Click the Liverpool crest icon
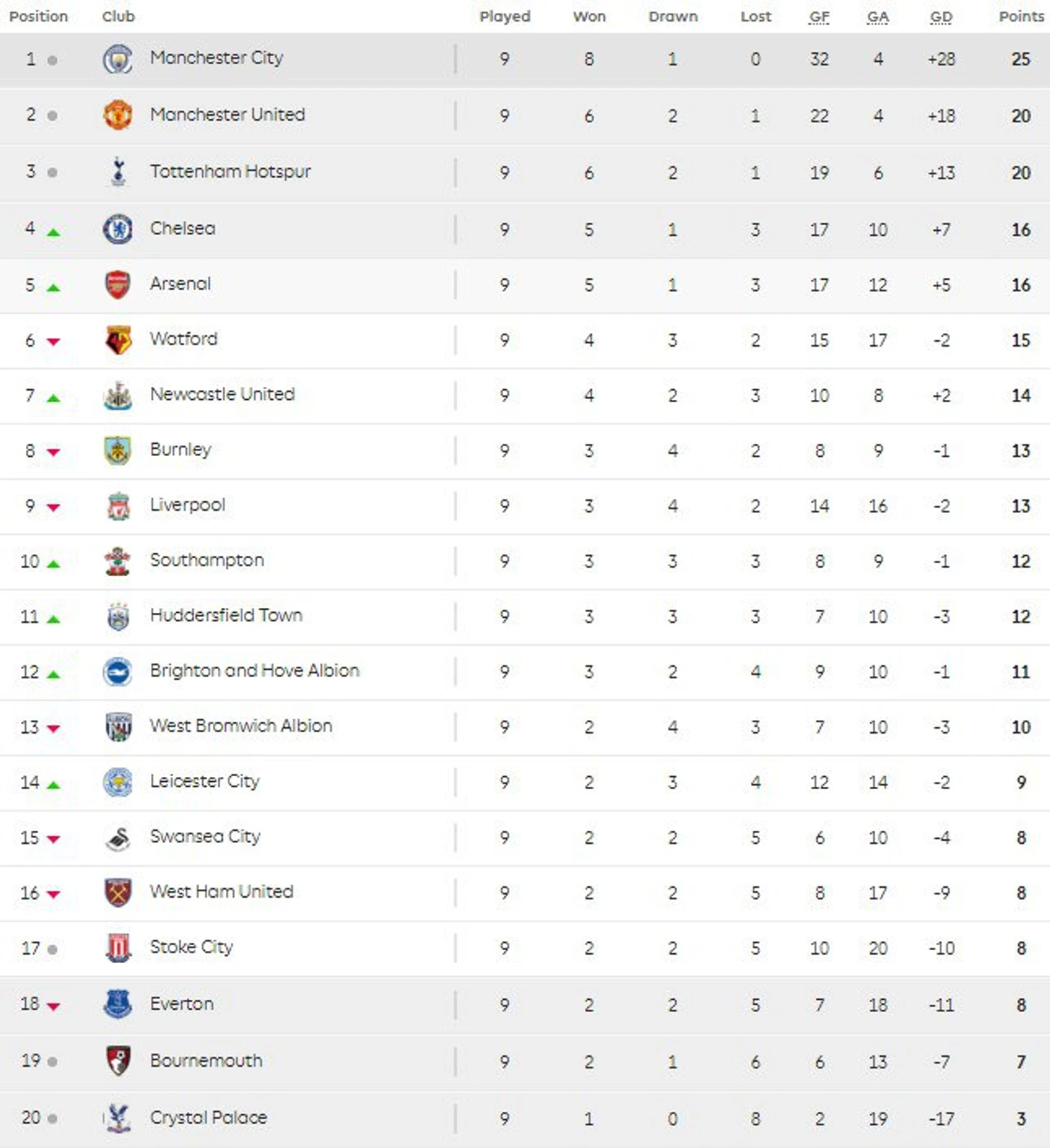Screen dimensions: 1050x1148 coord(118,506)
